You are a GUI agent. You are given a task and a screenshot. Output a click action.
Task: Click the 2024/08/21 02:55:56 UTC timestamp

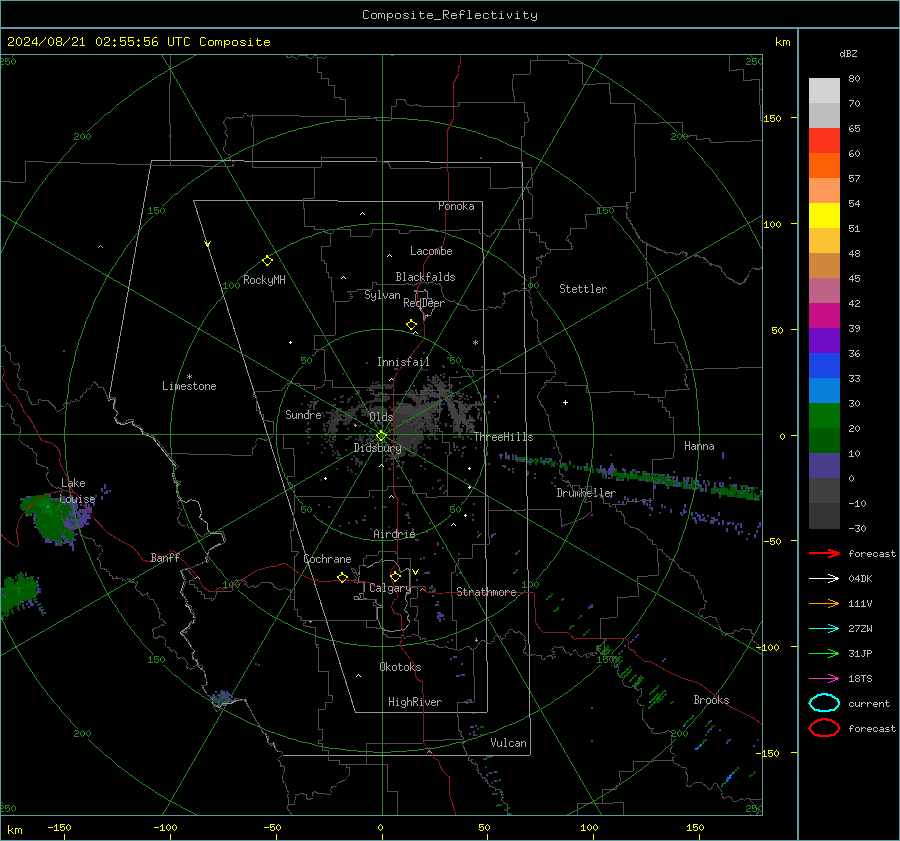(x=138, y=42)
